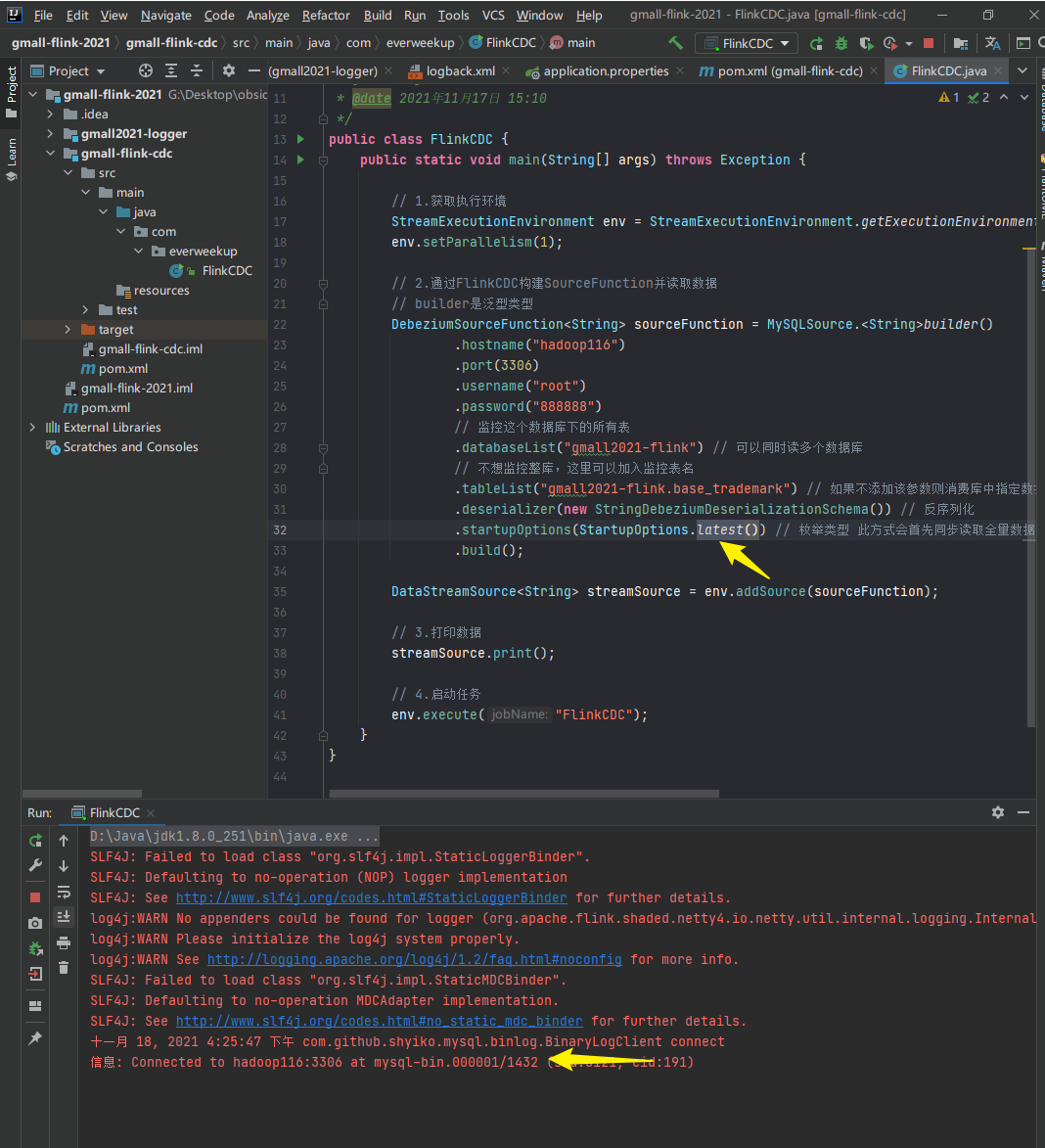Collapse the gmall-flink-cdc module
Viewport: 1045px width, 1148px height.
[50, 153]
